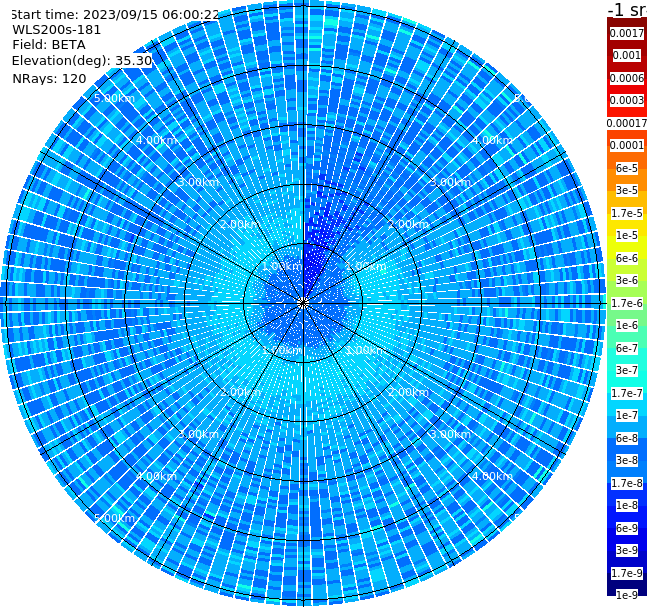This screenshot has height=607, width=647.
Task: Click the northwest 5.00km range ring label
Action: pyautogui.click(x=114, y=98)
